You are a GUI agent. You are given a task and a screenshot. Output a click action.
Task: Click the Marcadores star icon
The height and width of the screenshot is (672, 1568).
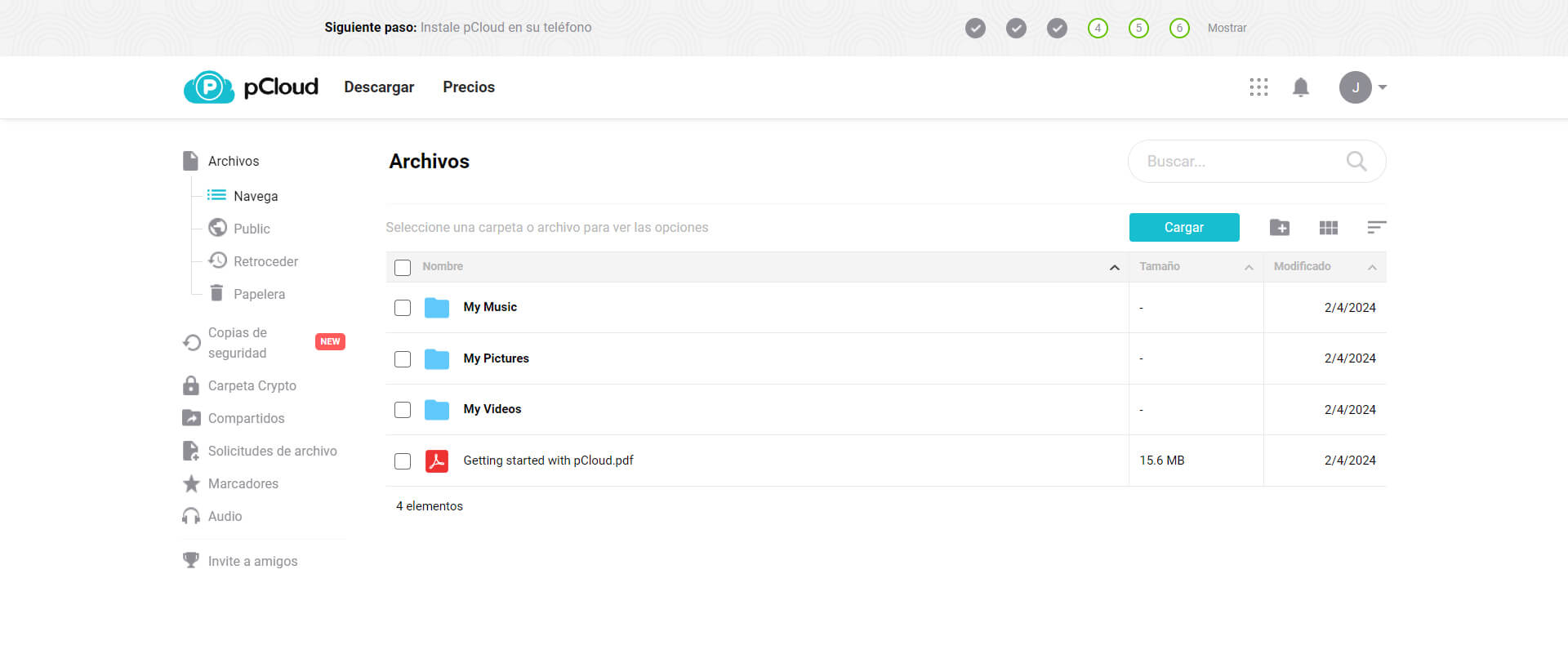[x=191, y=483]
